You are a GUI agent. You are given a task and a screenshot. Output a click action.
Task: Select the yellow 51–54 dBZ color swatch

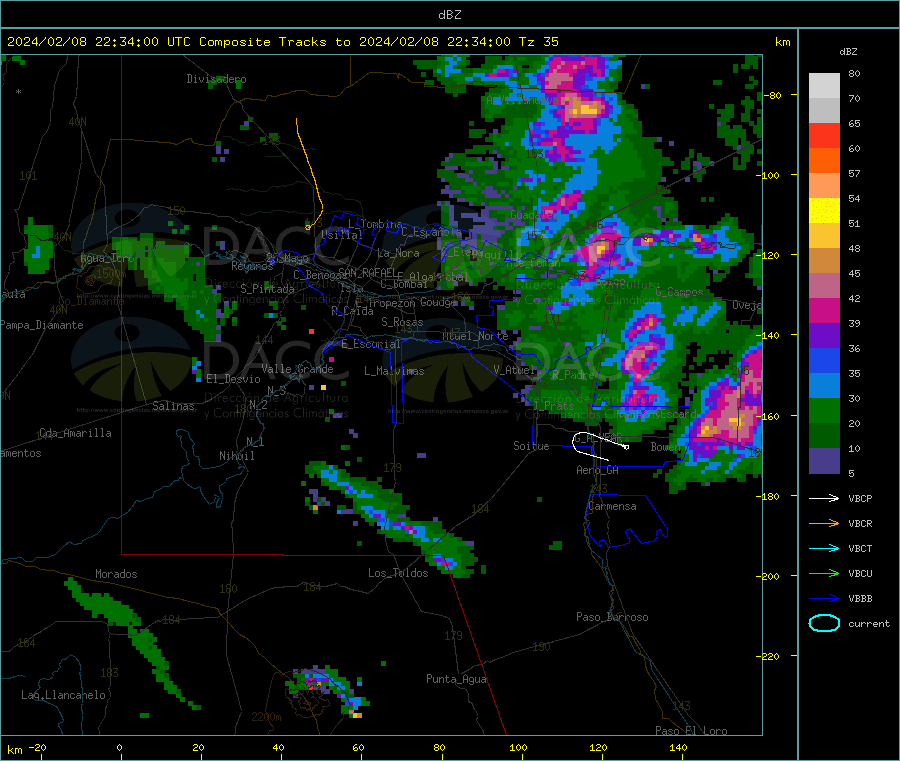pyautogui.click(x=824, y=211)
